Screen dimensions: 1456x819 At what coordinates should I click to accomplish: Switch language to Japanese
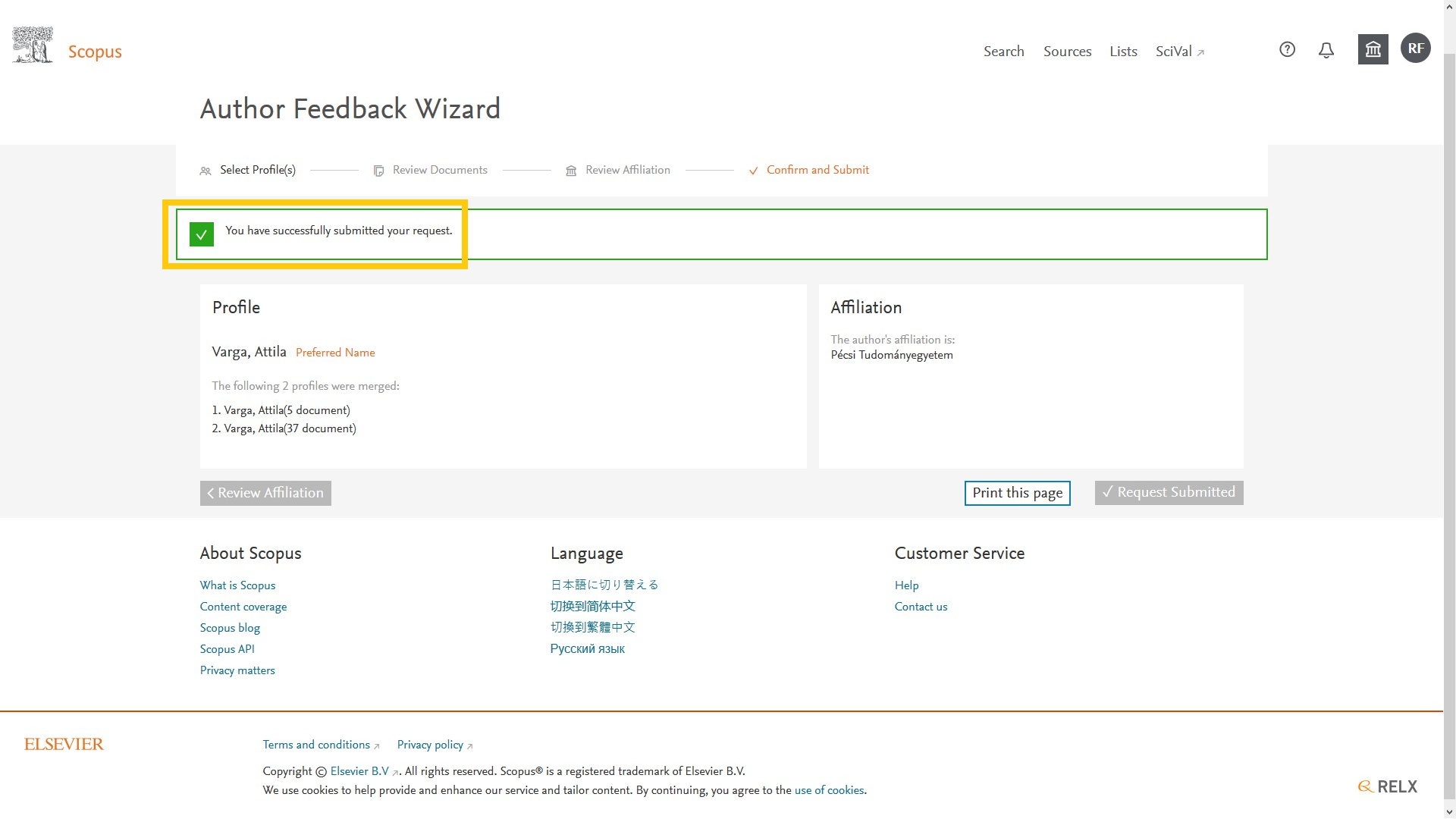coord(604,585)
